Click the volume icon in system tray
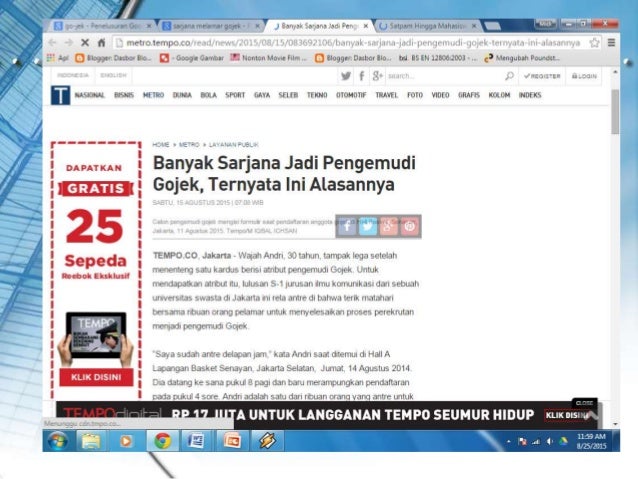Image resolution: width=638 pixels, height=479 pixels. [549, 442]
